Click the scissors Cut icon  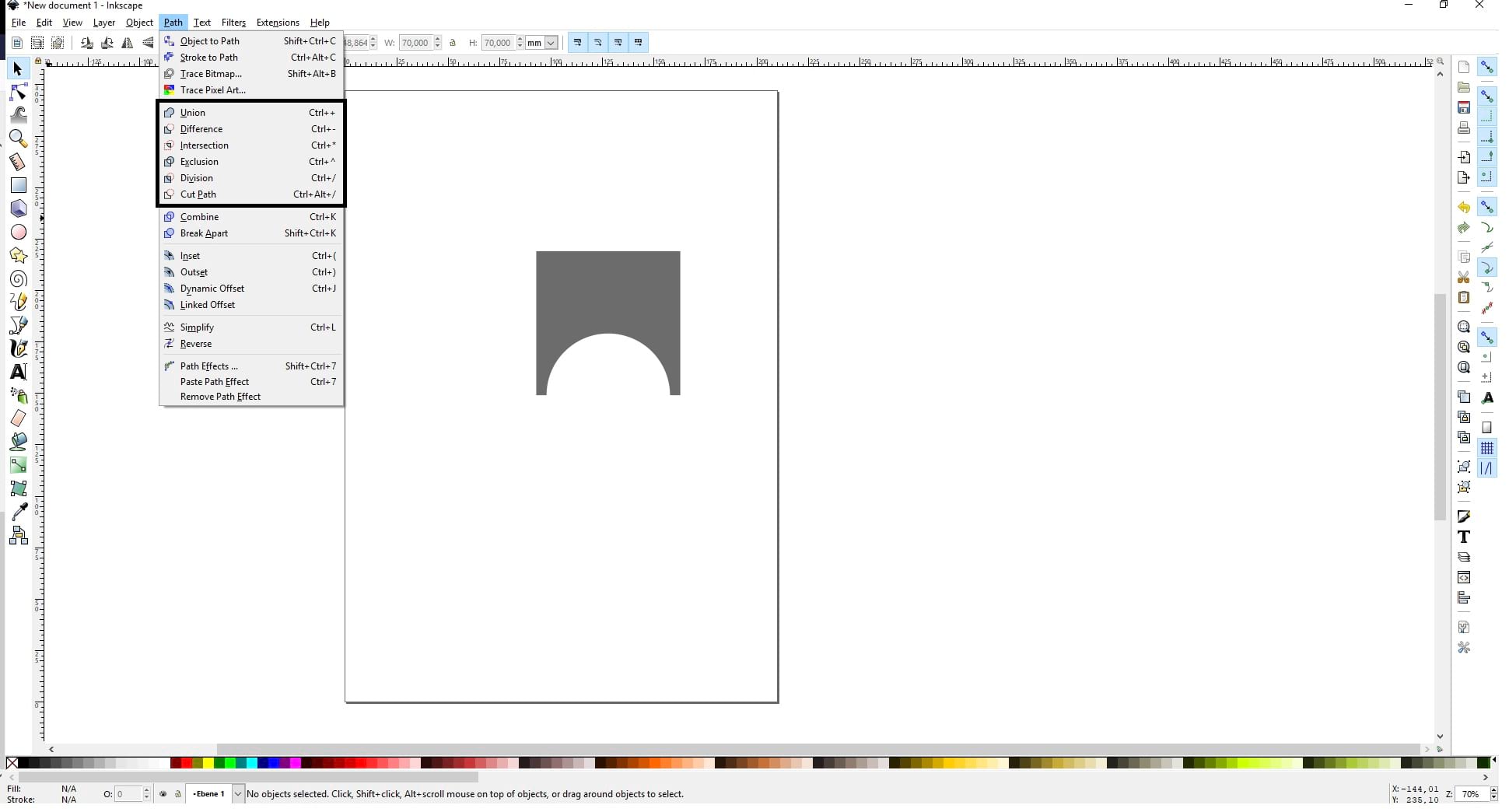[x=1464, y=278]
